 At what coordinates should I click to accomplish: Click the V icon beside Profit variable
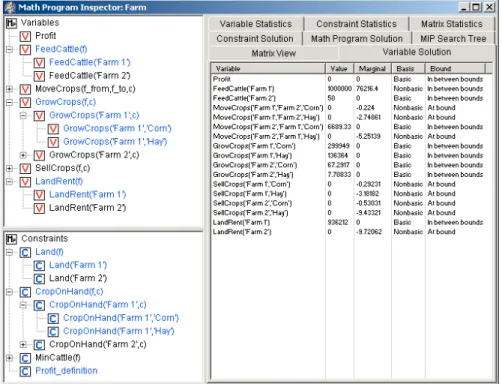point(25,36)
